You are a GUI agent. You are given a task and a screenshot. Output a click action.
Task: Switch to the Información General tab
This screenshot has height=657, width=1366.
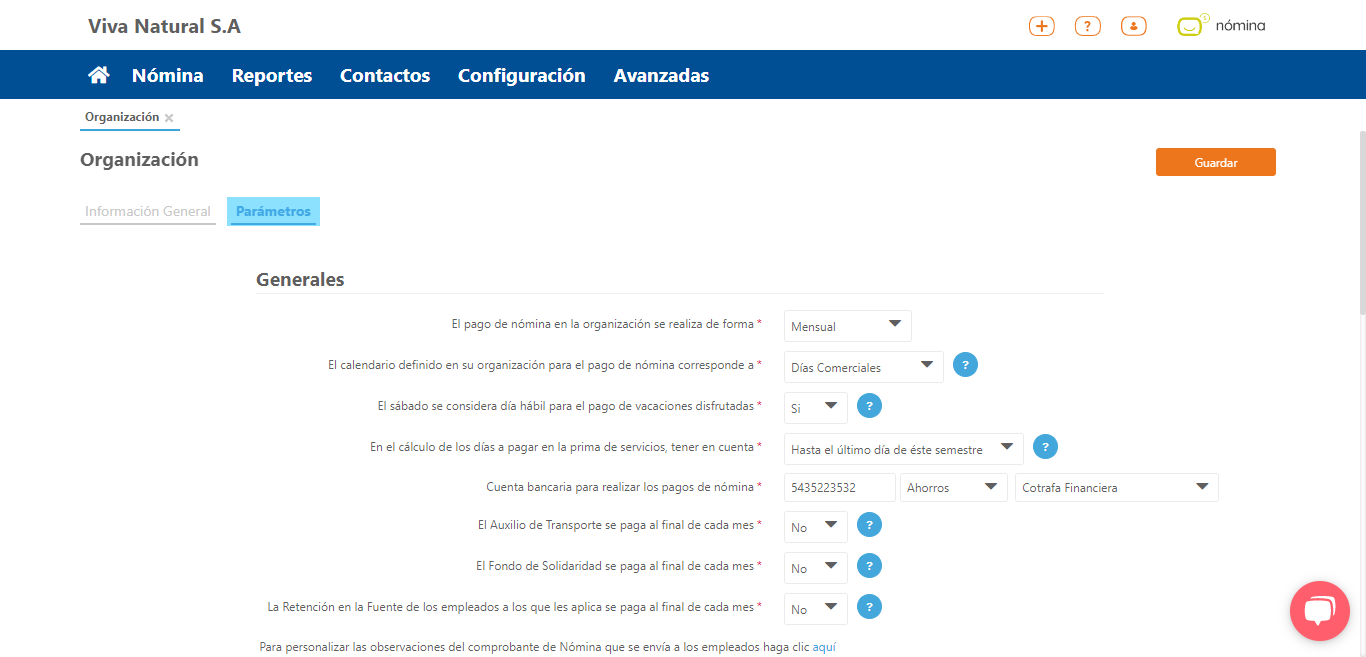148,212
